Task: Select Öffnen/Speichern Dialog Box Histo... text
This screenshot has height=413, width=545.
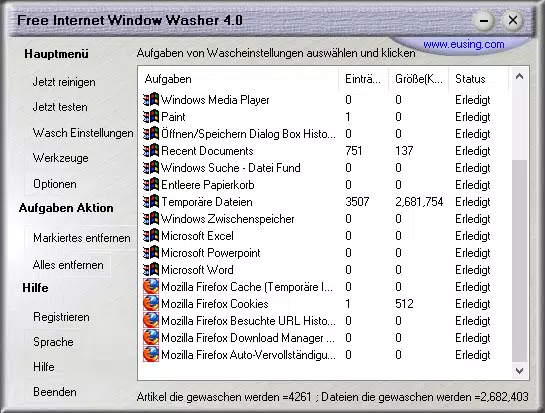Action: (249, 134)
